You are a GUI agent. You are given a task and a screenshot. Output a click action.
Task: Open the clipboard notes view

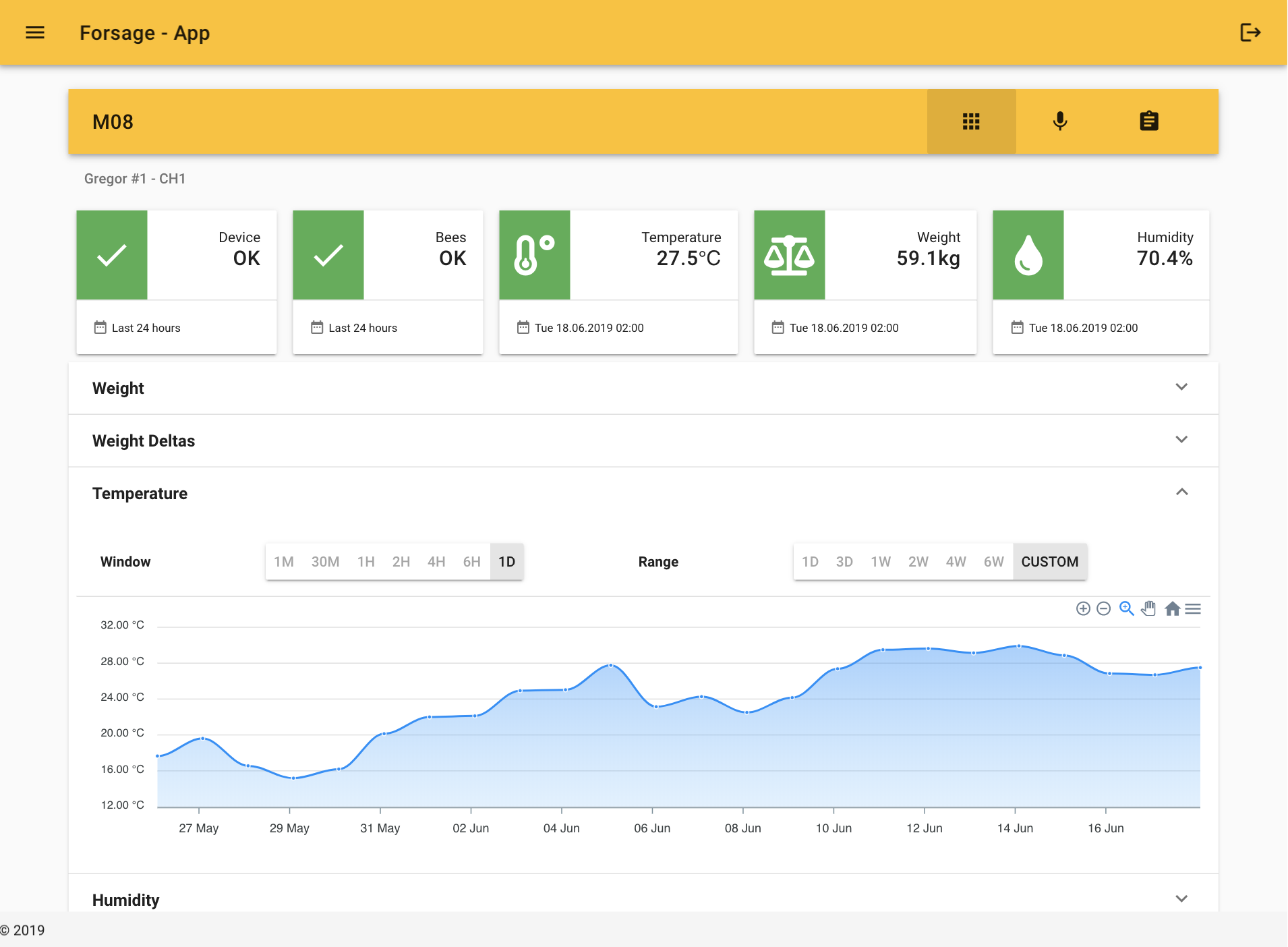pos(1149,121)
